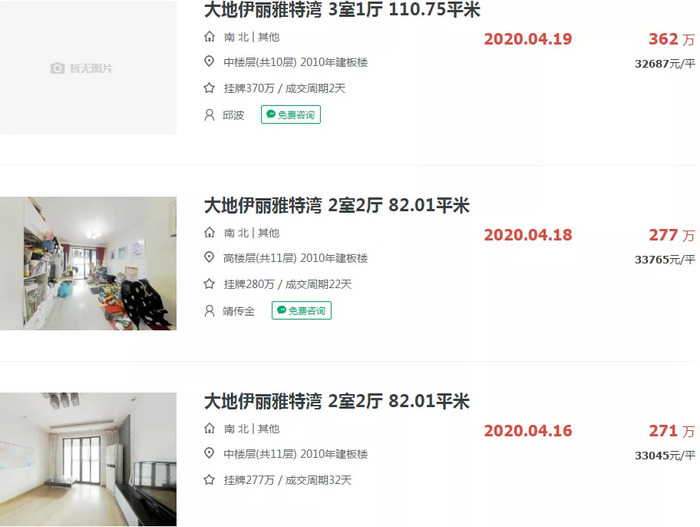Click 免费咨询 button for agent 邱波

pos(291,115)
